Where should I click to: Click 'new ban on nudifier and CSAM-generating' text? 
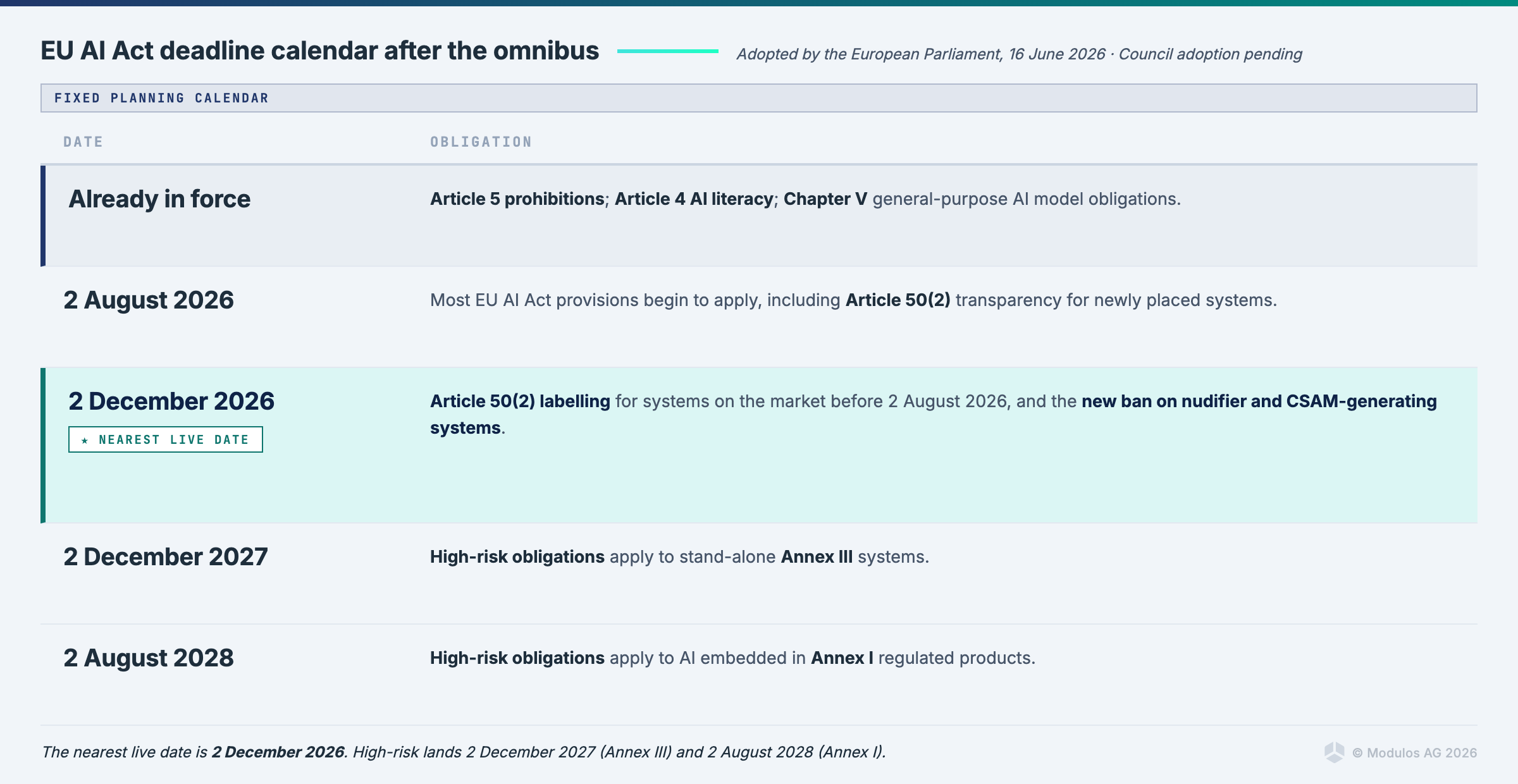(x=1259, y=401)
